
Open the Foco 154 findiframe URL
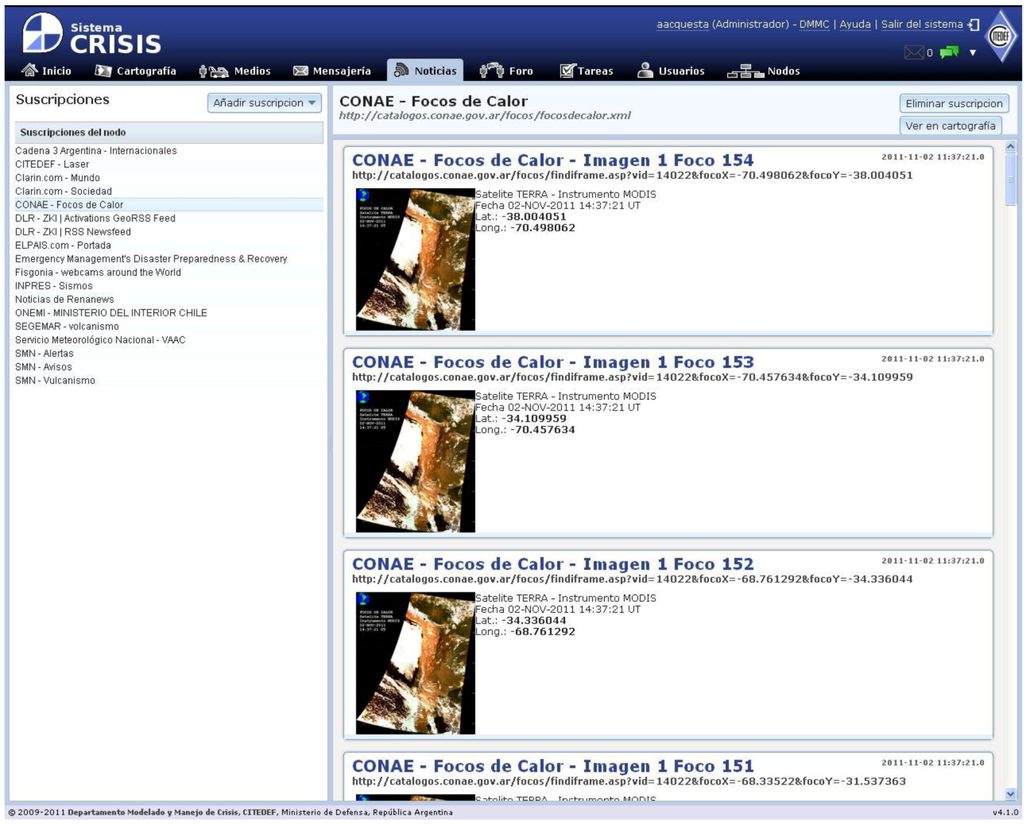click(x=632, y=175)
